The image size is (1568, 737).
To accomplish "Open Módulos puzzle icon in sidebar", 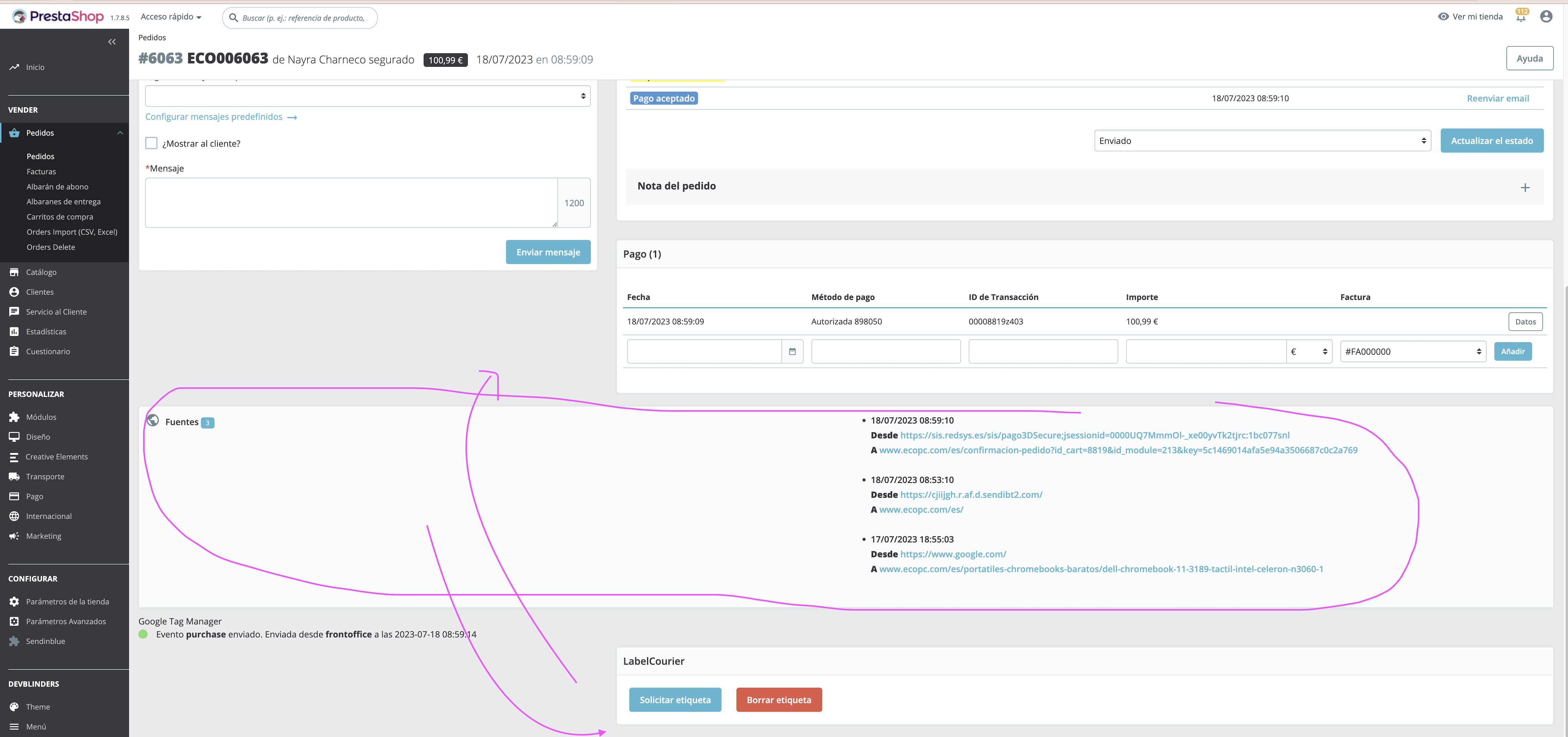I will pyautogui.click(x=14, y=417).
